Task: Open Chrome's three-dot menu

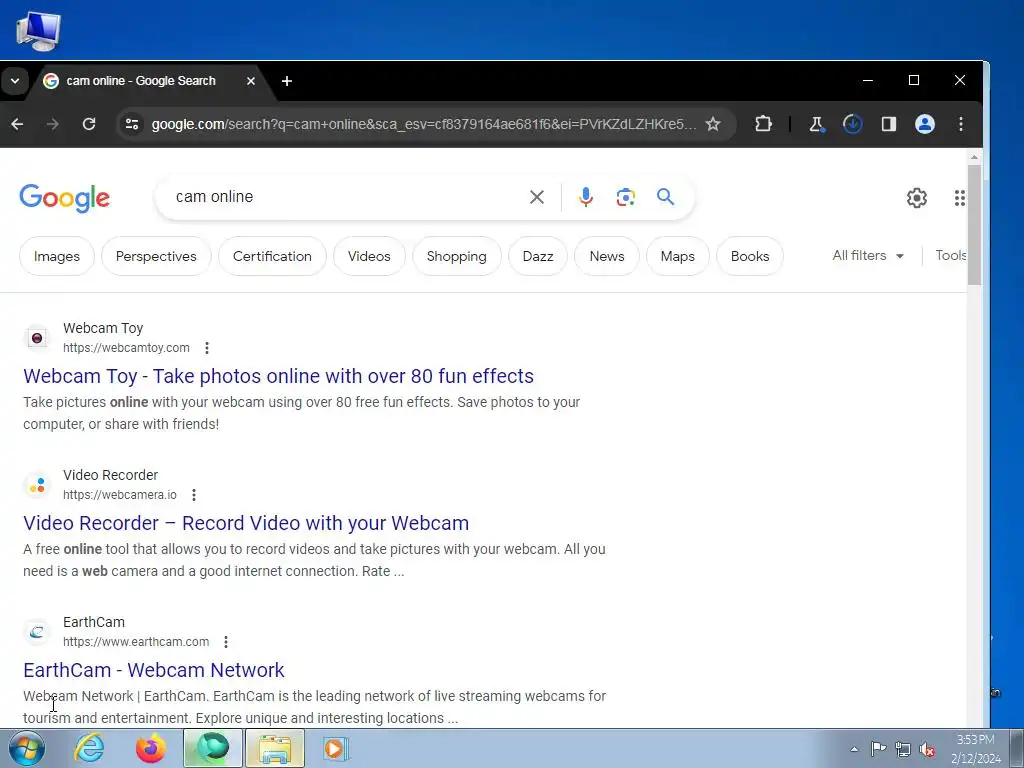Action: point(961,124)
